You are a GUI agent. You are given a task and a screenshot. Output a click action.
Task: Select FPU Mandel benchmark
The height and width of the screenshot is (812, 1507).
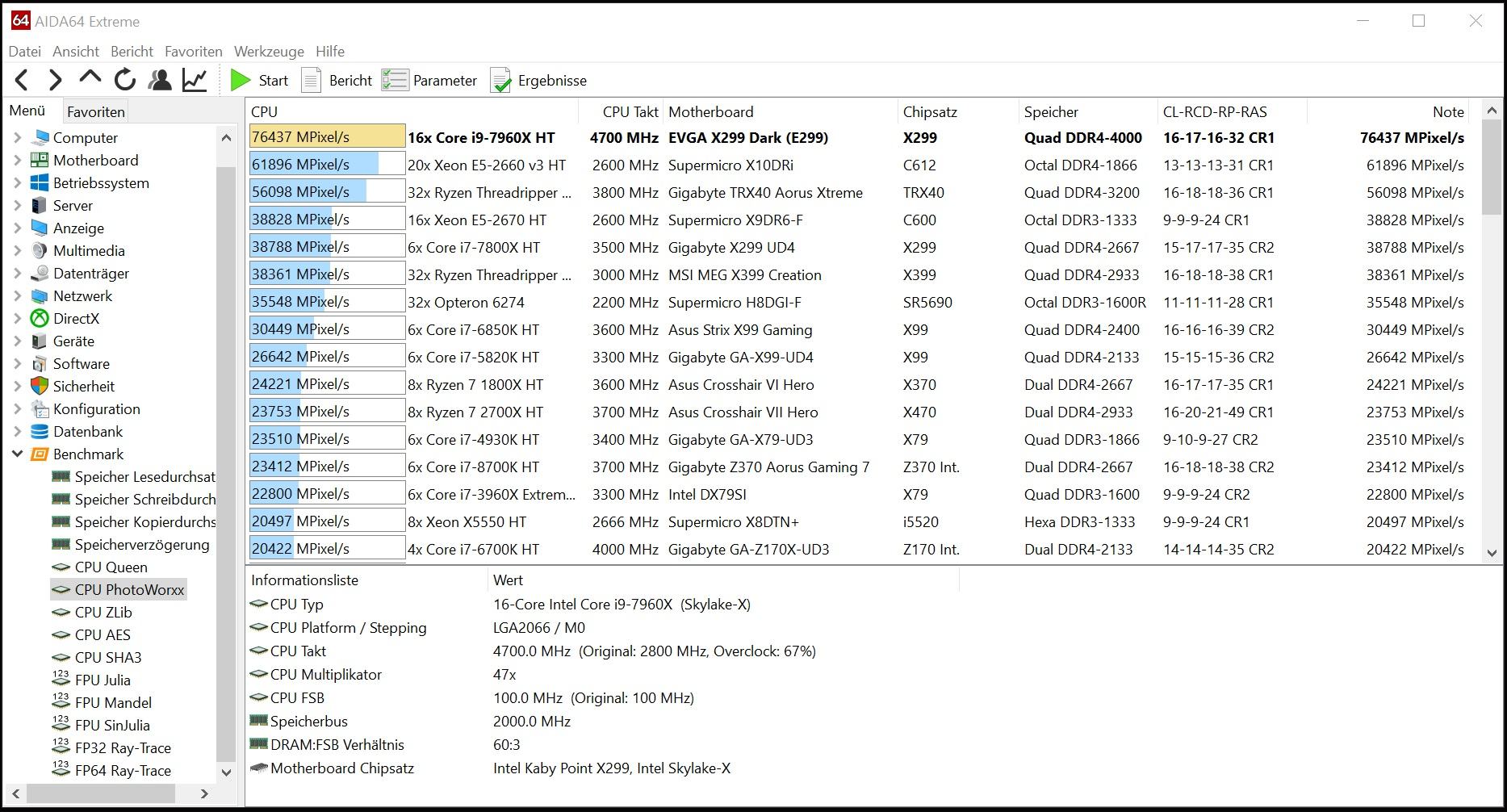point(113,703)
